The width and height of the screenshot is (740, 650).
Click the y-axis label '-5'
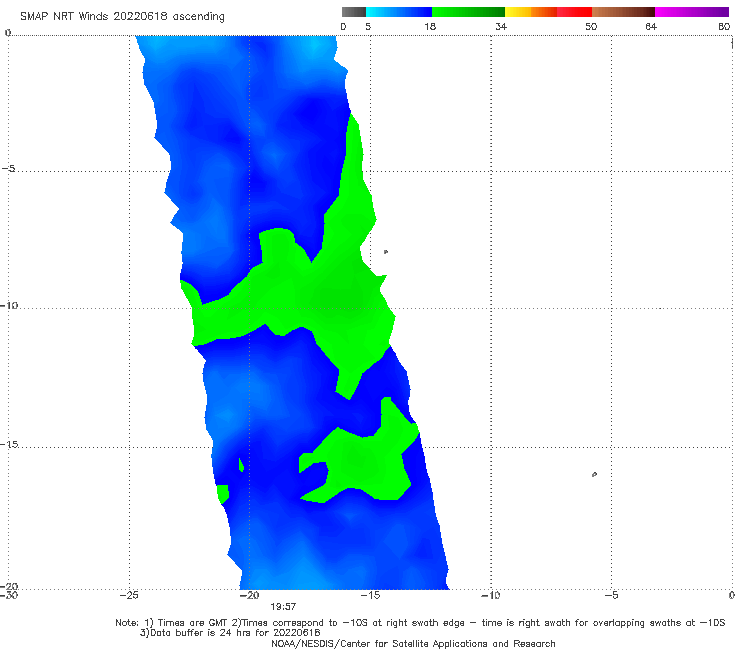click(8, 169)
